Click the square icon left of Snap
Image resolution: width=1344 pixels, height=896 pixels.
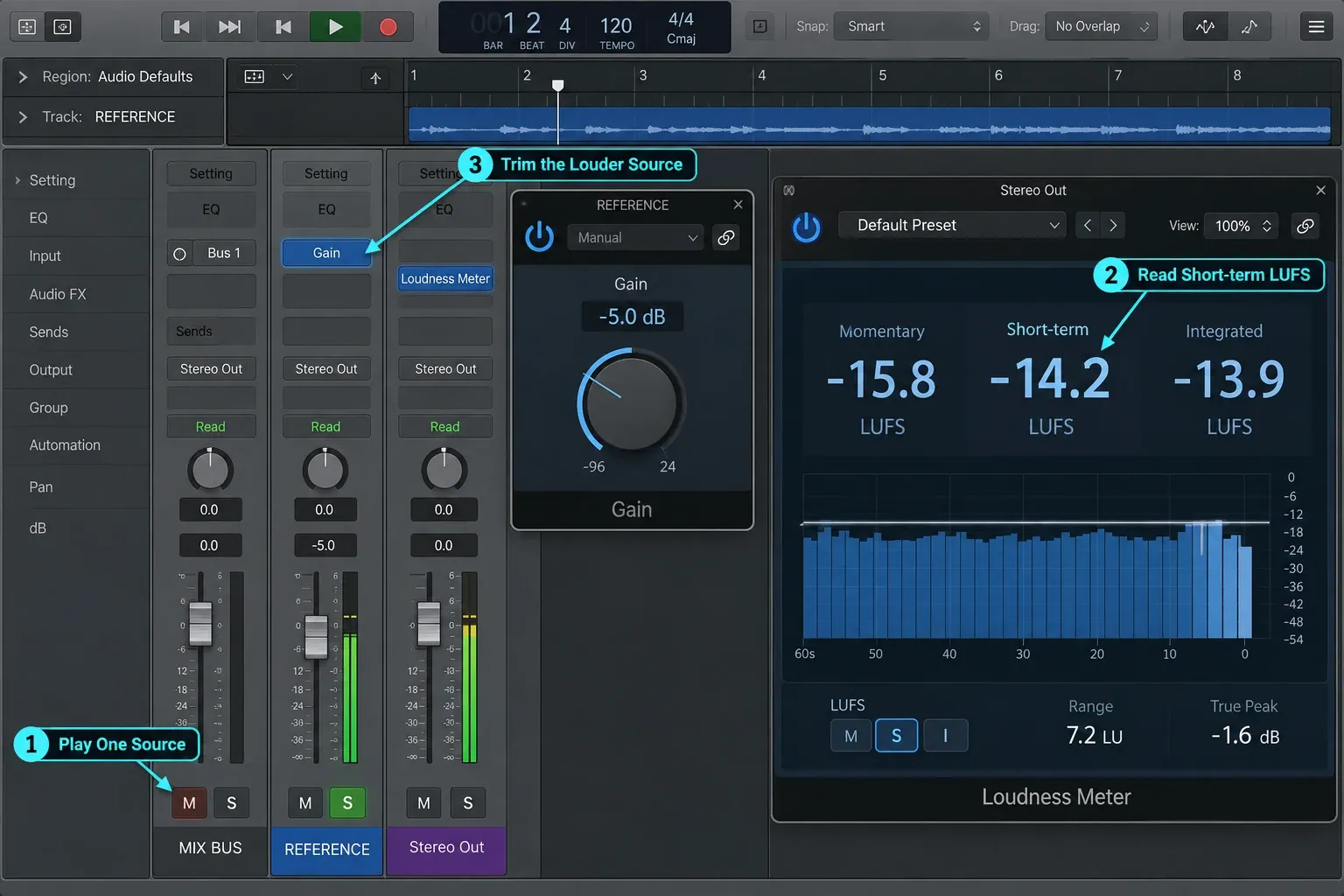click(x=760, y=27)
